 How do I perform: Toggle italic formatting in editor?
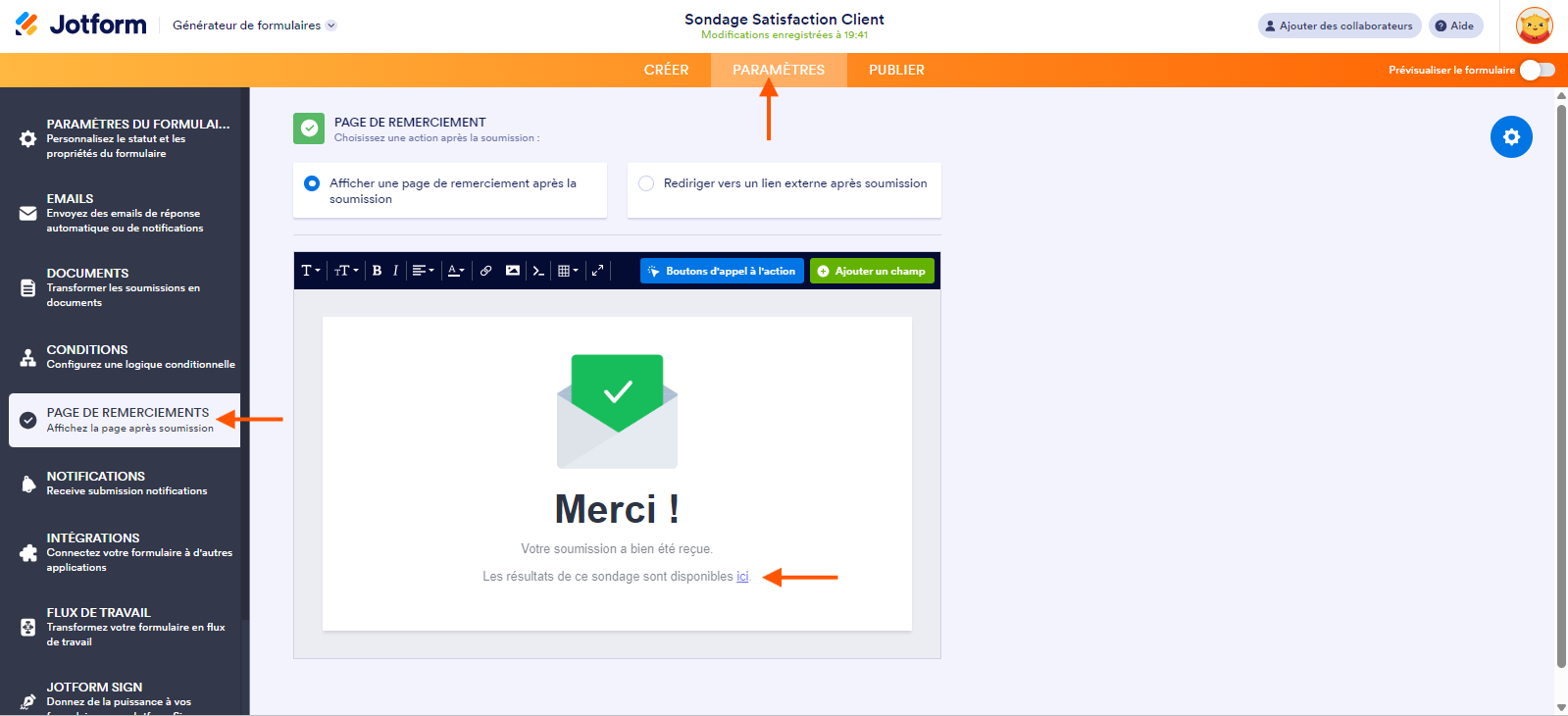[395, 271]
